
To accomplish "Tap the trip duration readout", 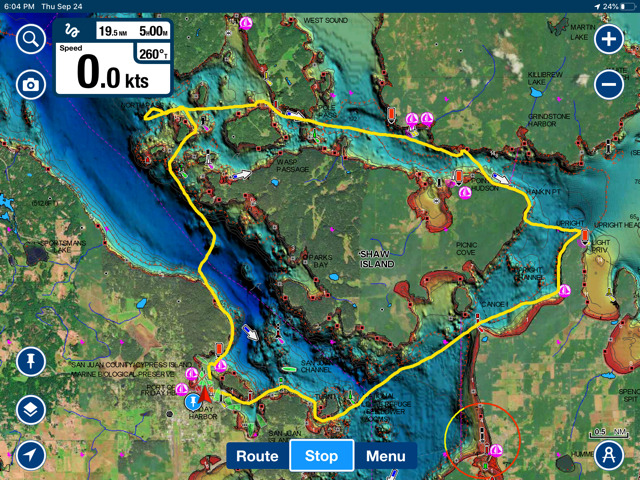I will pos(153,32).
